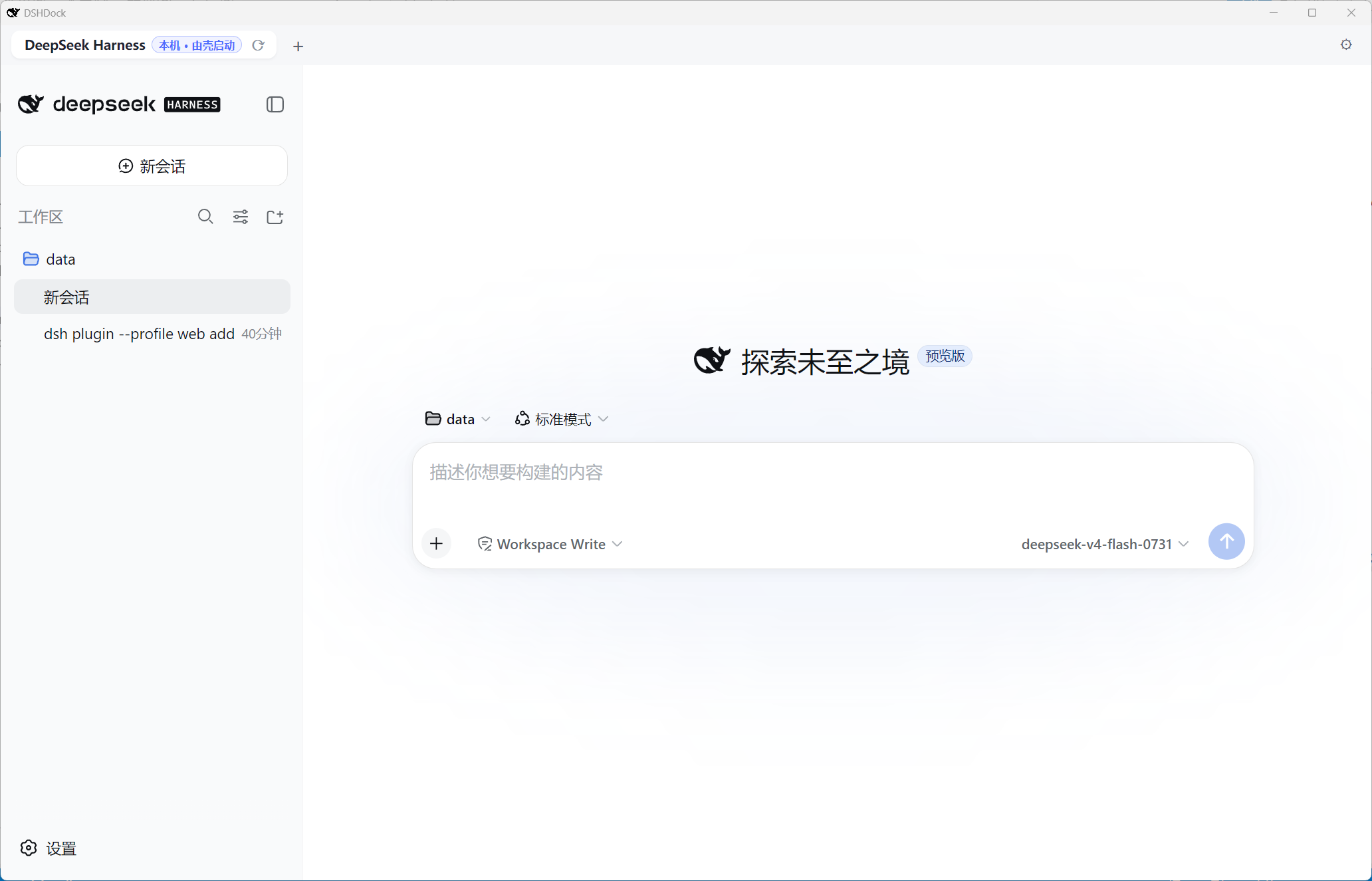Screen dimensions: 1372x881
Task: Search the workspace with the magnifier icon
Action: click(x=205, y=217)
